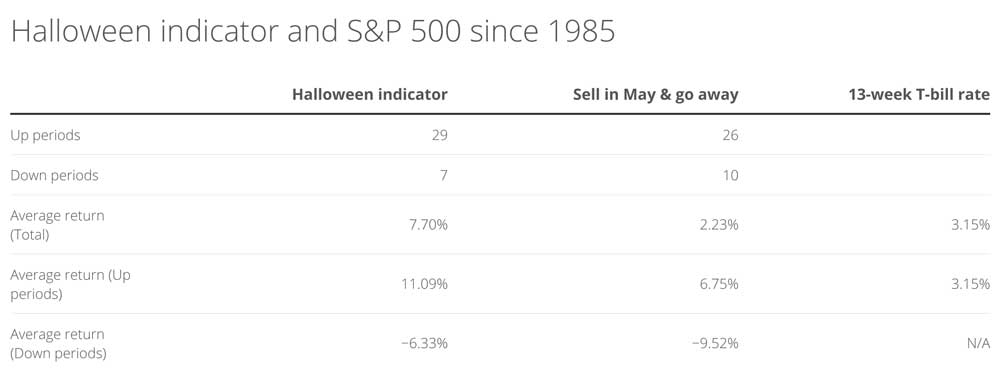Select the Down periods row label

coord(54,175)
